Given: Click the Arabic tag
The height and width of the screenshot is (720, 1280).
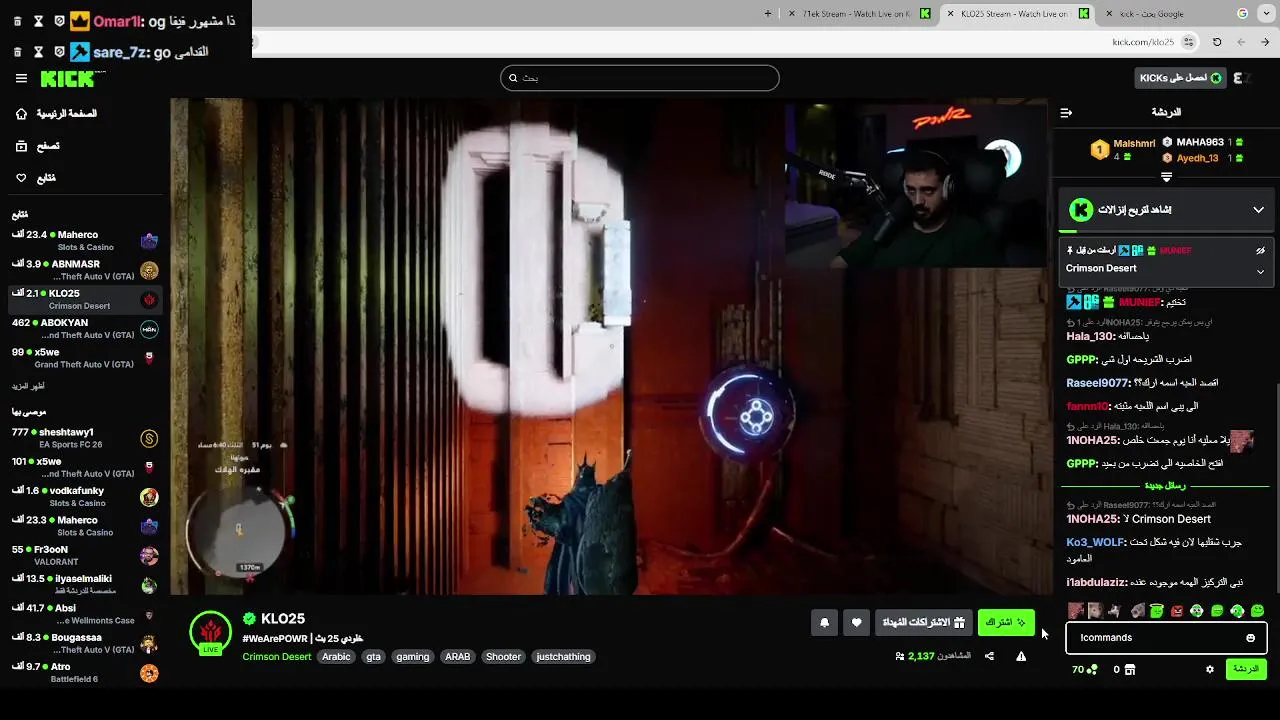Looking at the screenshot, I should point(336,657).
